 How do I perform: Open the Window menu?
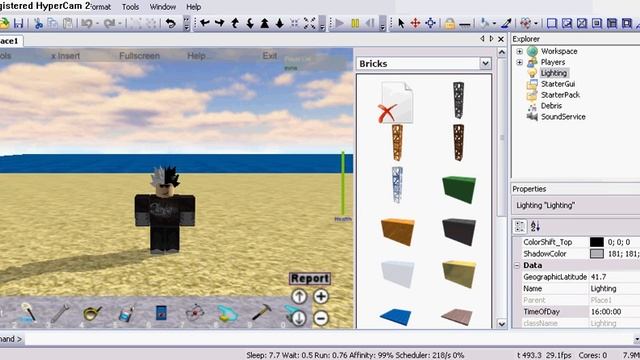click(x=162, y=7)
